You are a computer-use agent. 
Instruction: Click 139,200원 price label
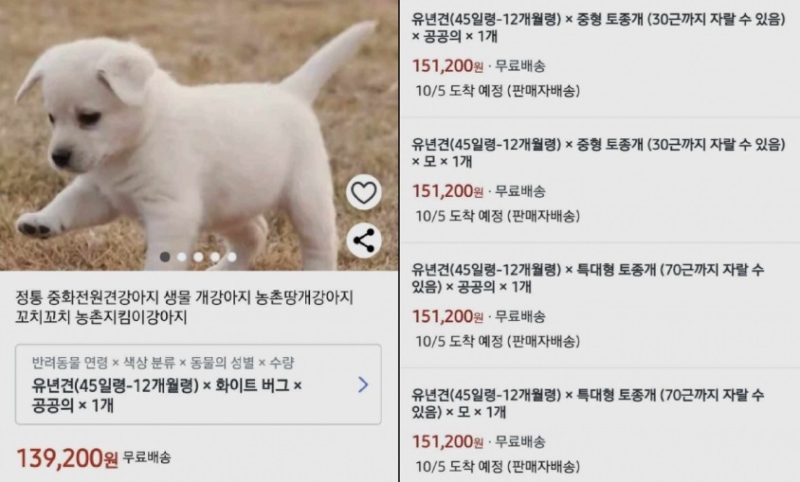(67, 458)
